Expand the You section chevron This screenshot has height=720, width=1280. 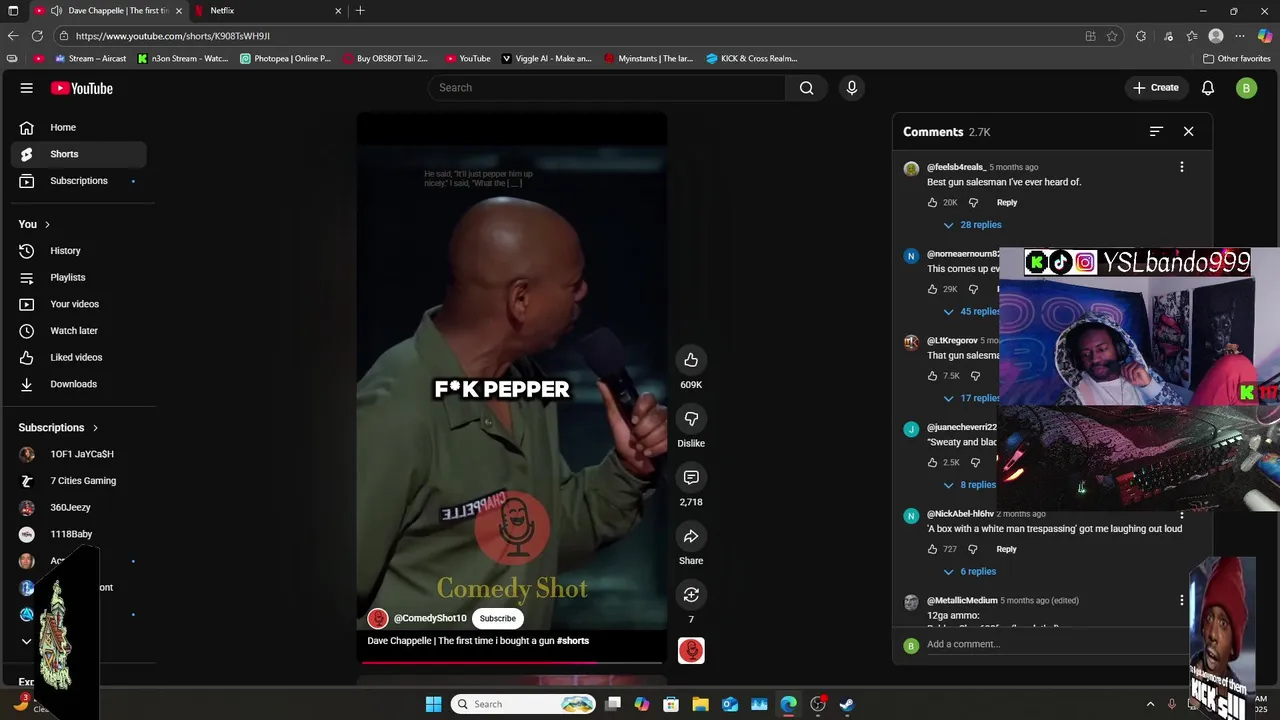47,224
